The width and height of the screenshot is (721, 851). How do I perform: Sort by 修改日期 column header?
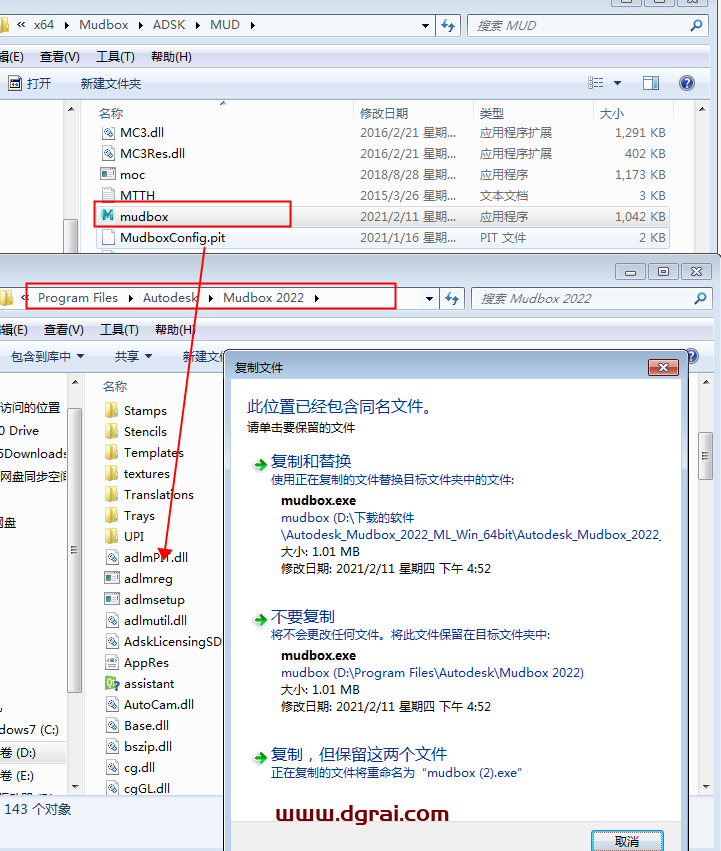384,113
